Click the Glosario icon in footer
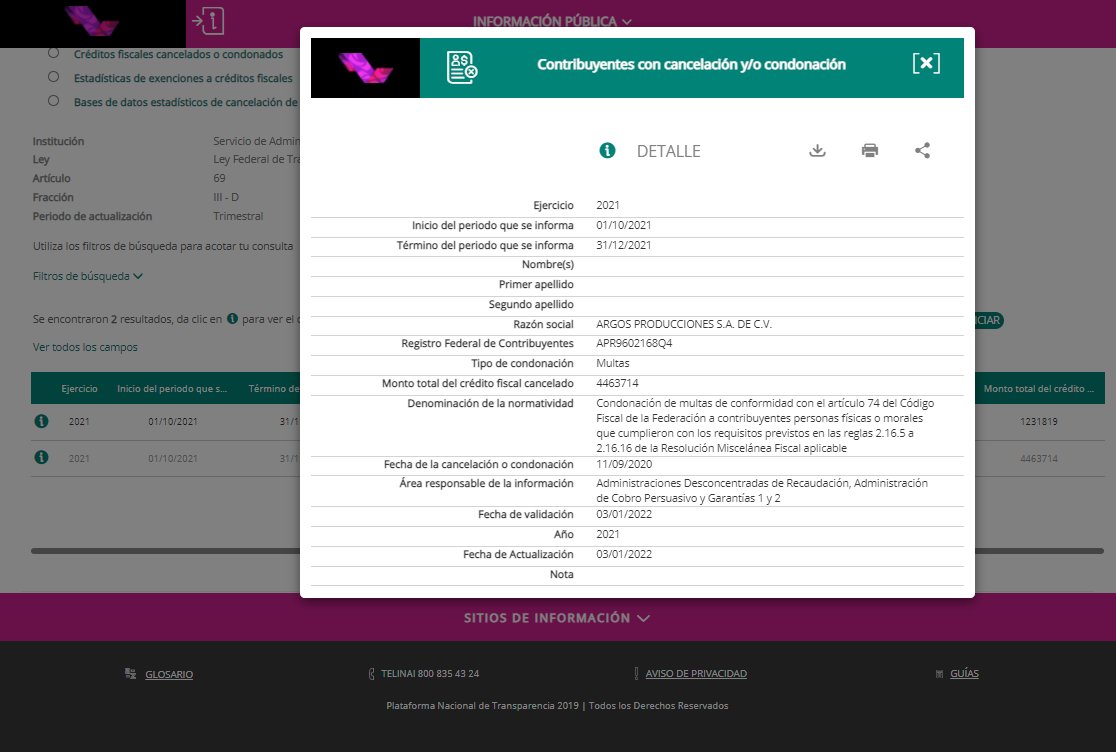 pos(130,673)
